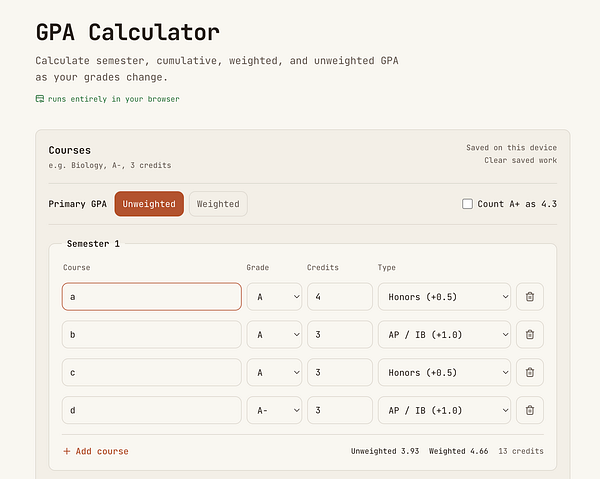The image size is (600, 479).
Task: Expand the Honors type dropdown for course c
Action: [x=444, y=372]
